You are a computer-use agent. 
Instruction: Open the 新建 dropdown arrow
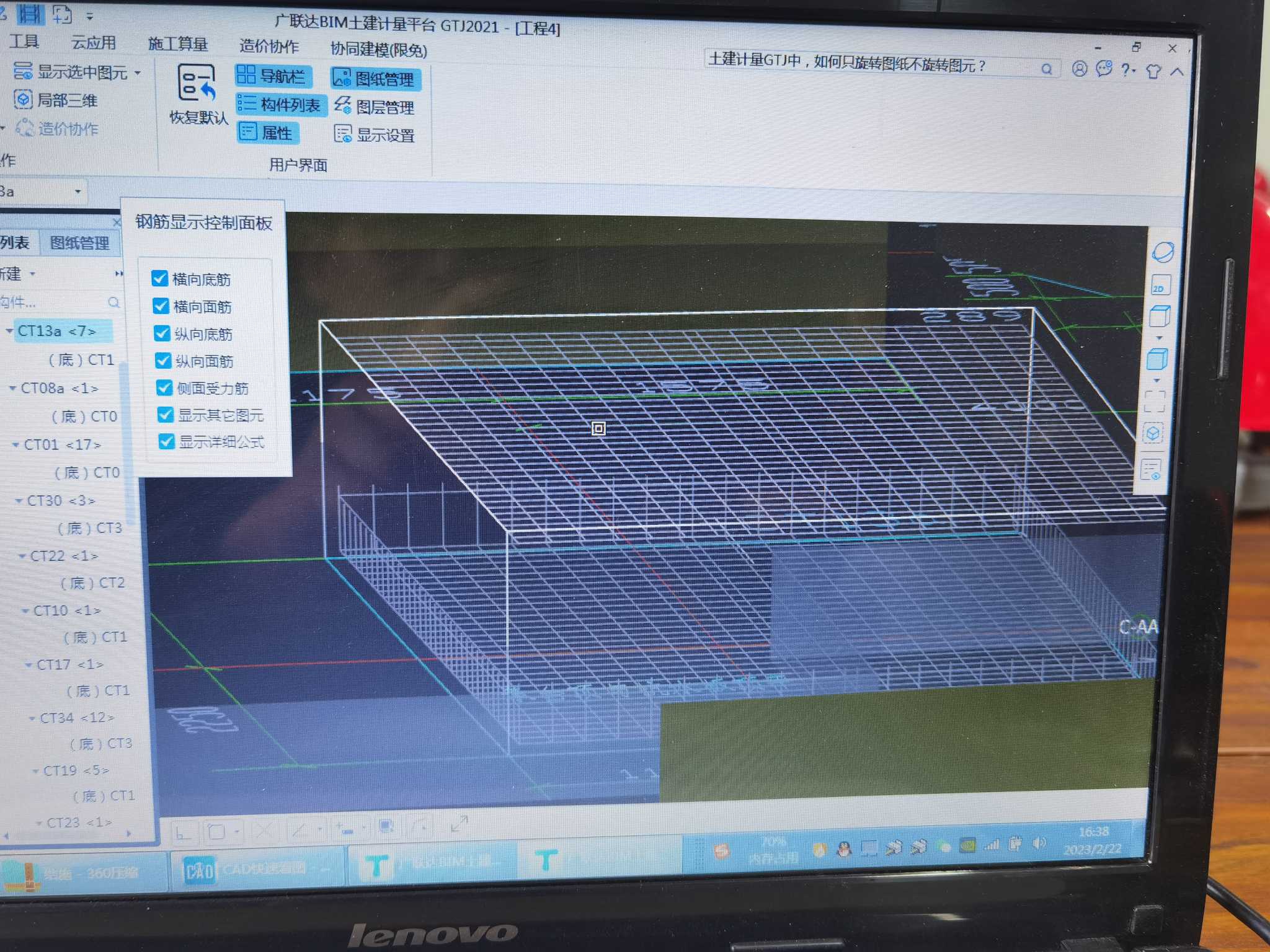coord(32,273)
